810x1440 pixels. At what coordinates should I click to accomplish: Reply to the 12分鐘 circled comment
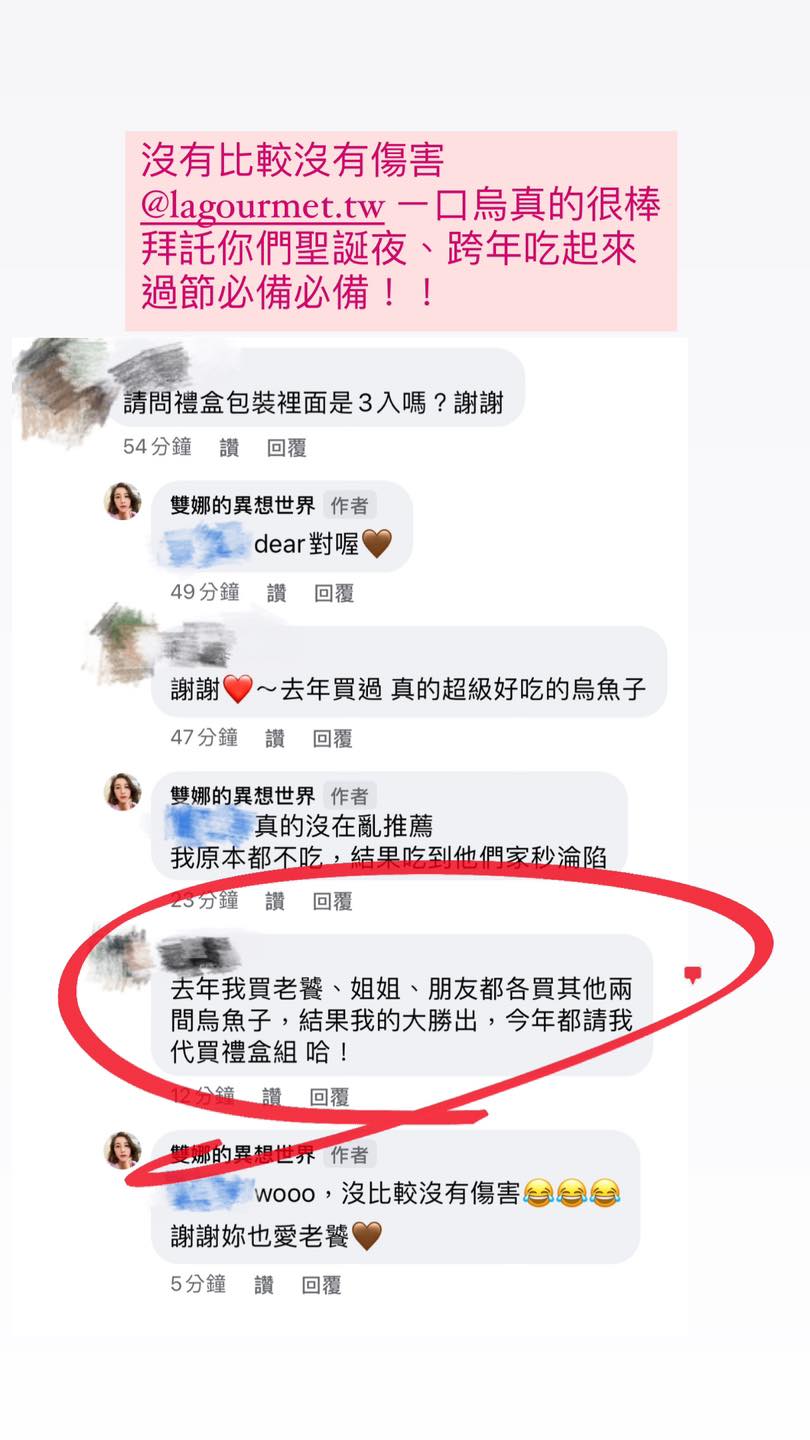(x=329, y=1097)
